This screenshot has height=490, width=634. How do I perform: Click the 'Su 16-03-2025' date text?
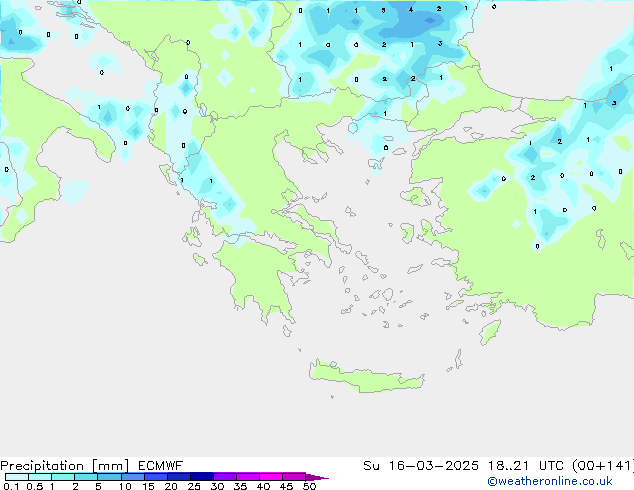pos(421,466)
